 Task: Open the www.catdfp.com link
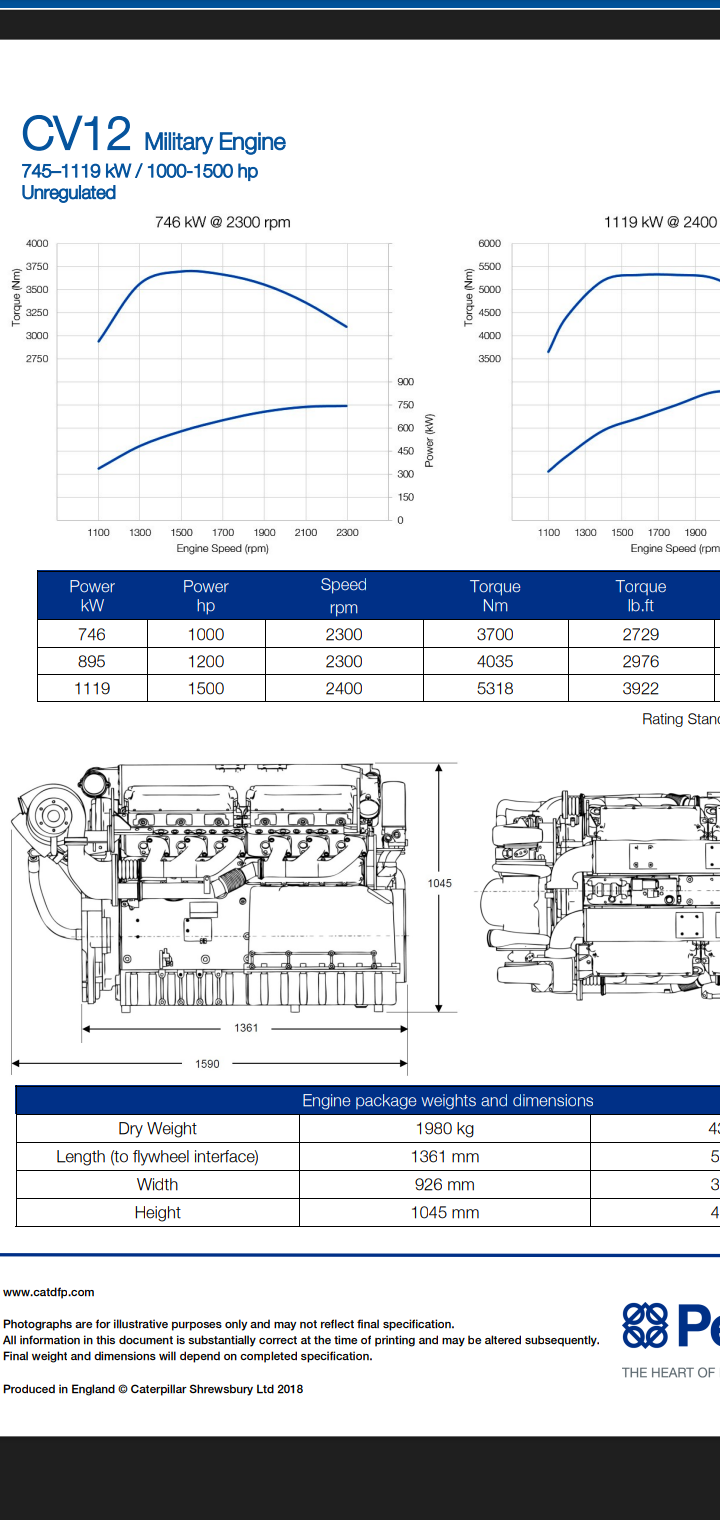(x=49, y=1292)
